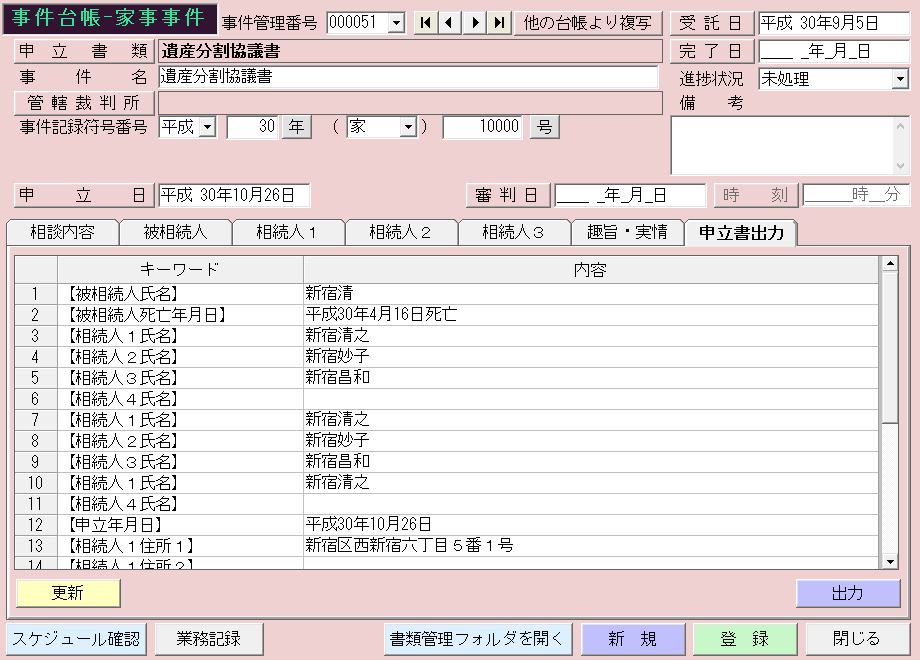
Task: Open the 事件管理番号 dropdown
Action: pos(395,23)
